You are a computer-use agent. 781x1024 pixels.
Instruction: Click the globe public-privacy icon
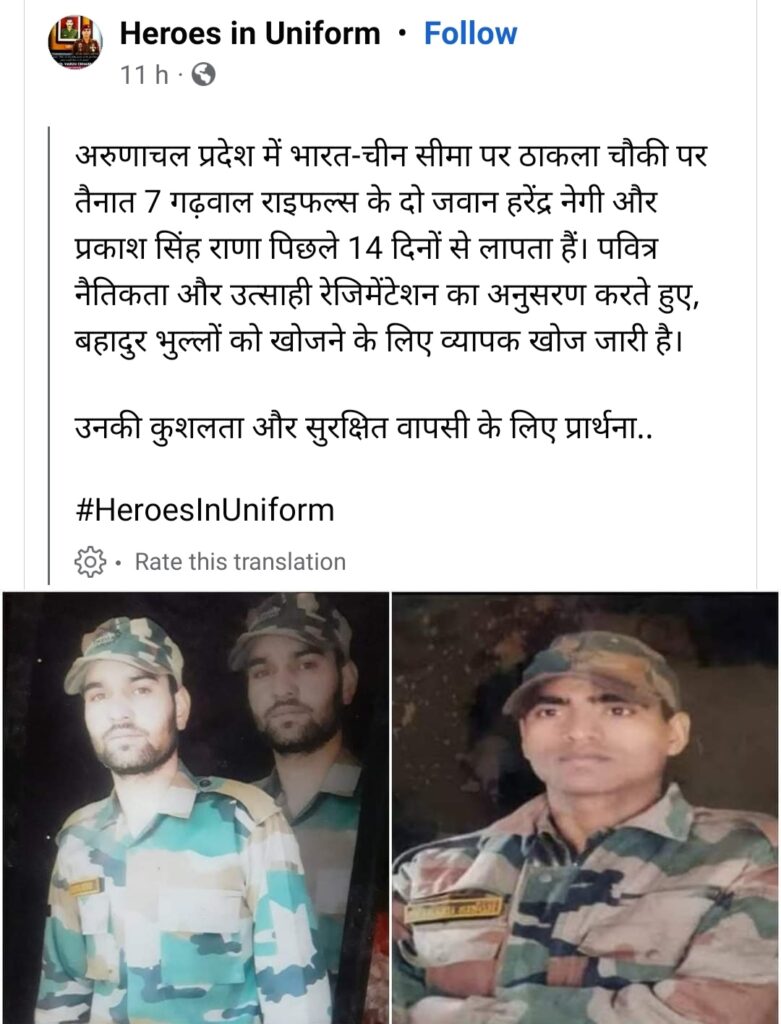(203, 74)
